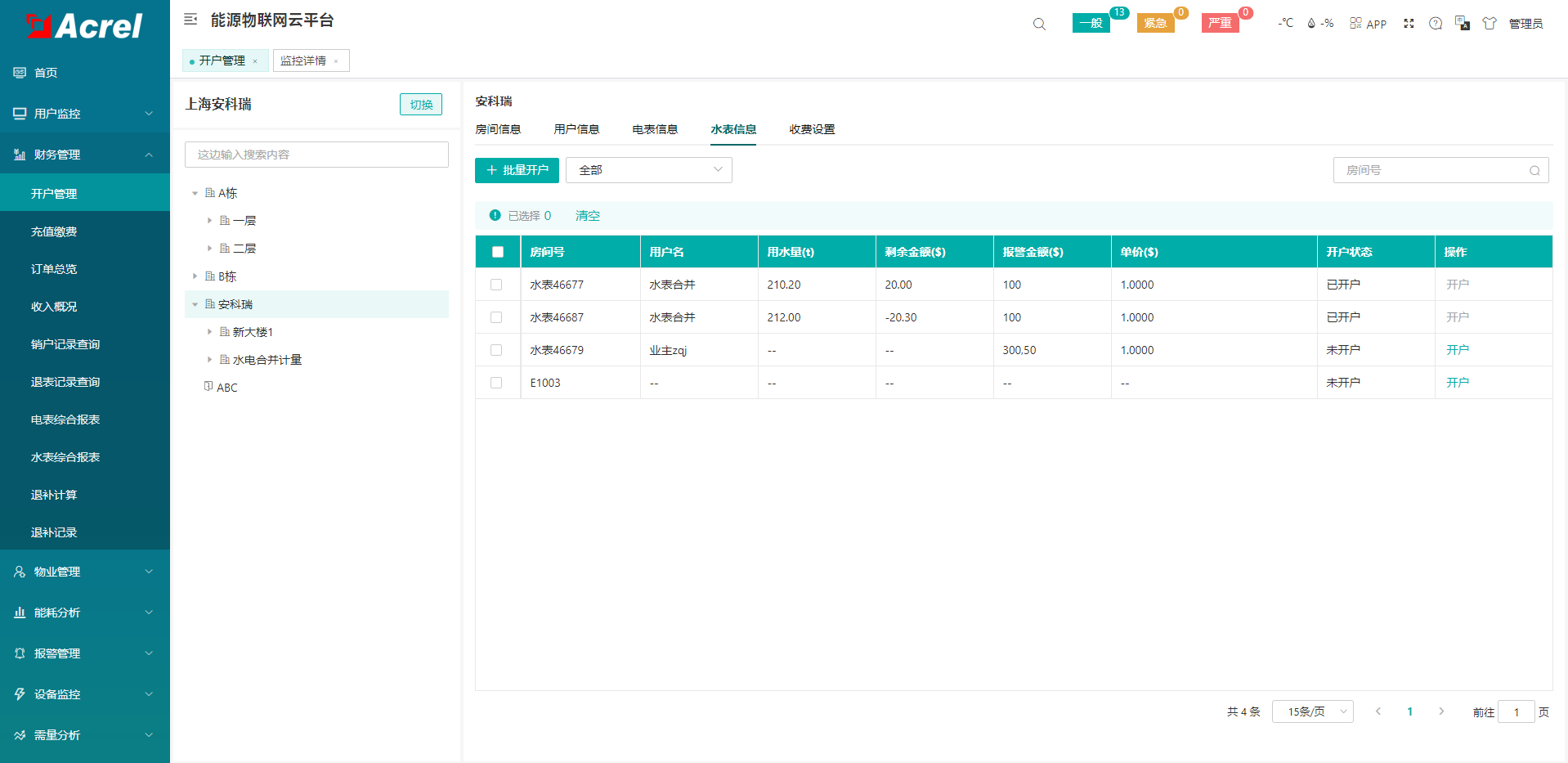Switch to the 电表信息 tab
The height and width of the screenshot is (763, 1568).
[x=655, y=129]
